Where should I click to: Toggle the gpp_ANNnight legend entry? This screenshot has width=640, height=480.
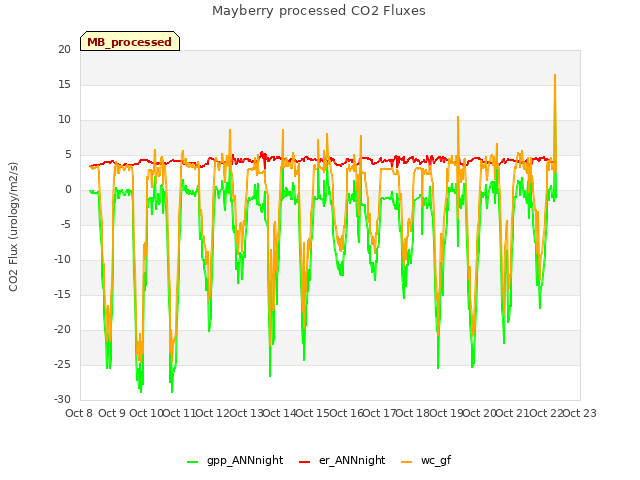(x=235, y=460)
